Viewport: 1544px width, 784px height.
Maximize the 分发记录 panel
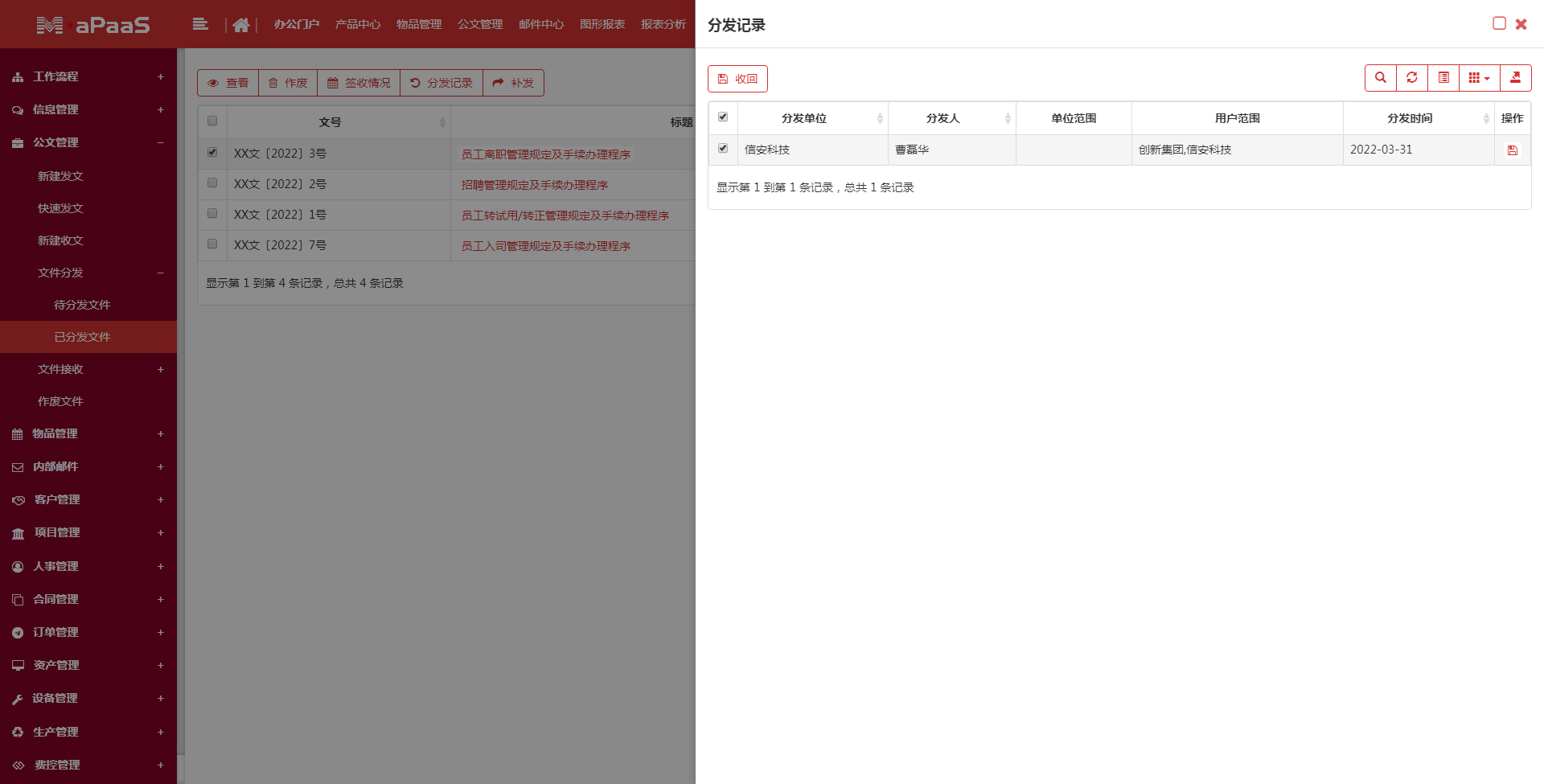point(1499,23)
